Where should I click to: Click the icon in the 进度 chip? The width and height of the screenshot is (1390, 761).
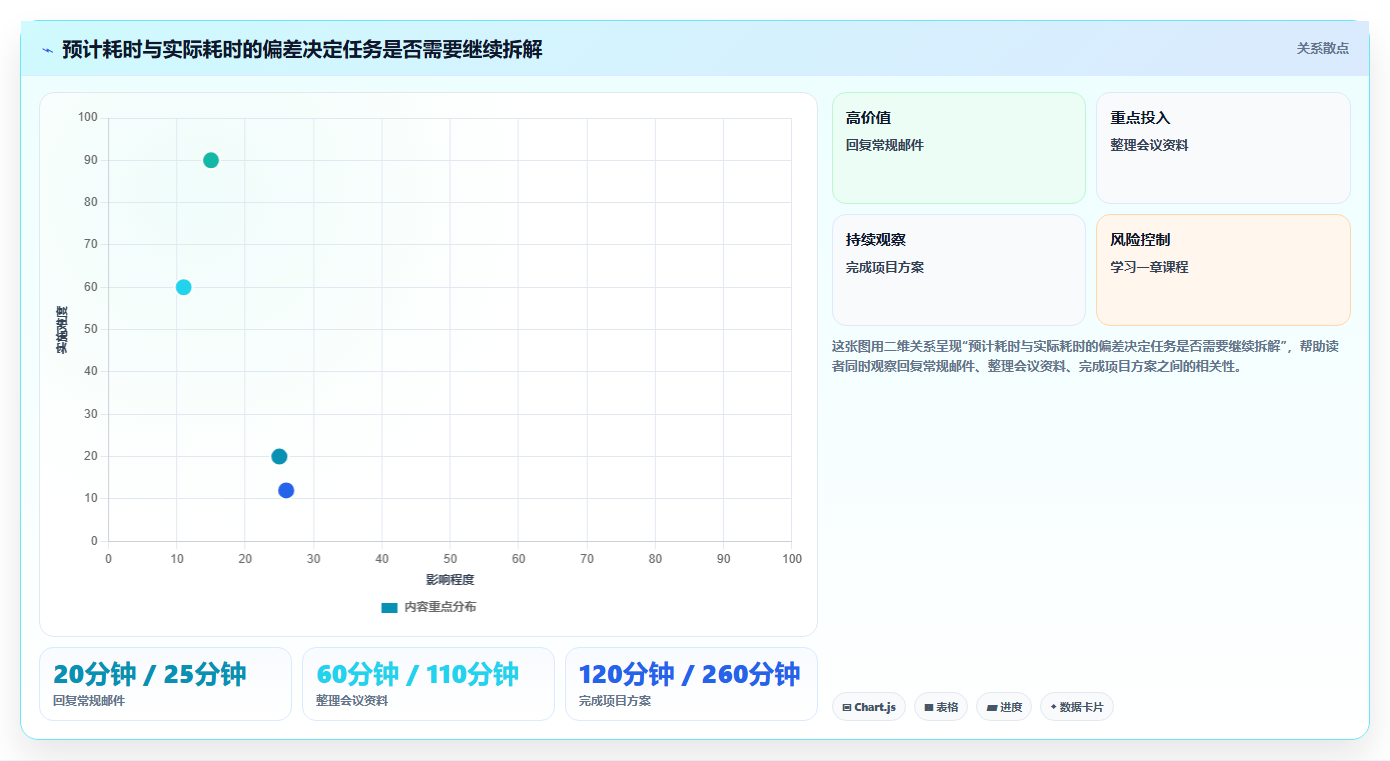991,707
